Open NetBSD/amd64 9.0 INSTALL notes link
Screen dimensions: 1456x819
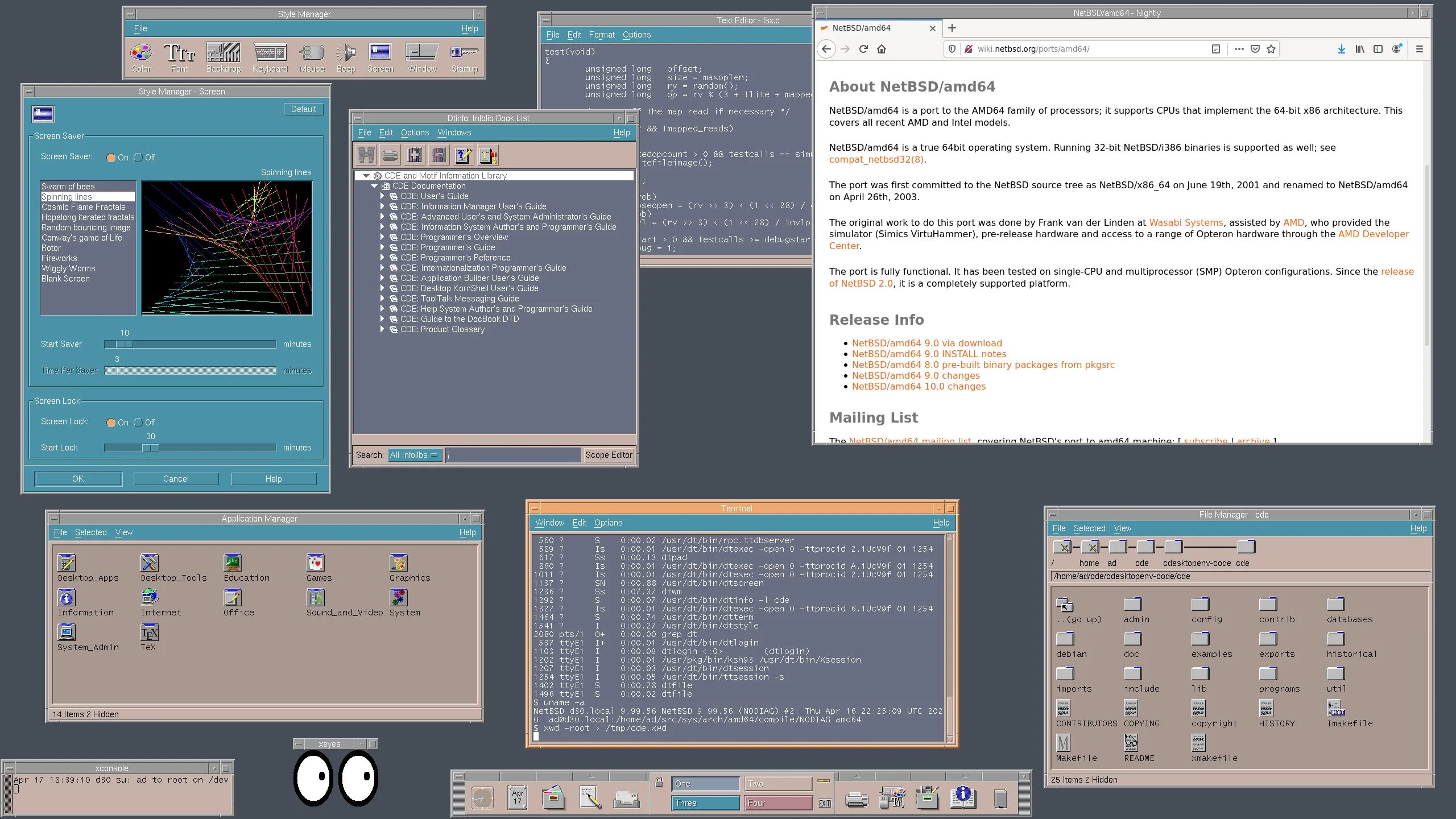tap(929, 354)
